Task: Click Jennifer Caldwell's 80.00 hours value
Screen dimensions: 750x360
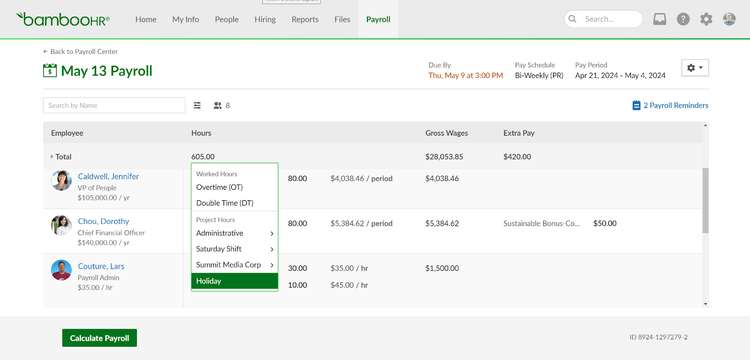Action: [298, 178]
